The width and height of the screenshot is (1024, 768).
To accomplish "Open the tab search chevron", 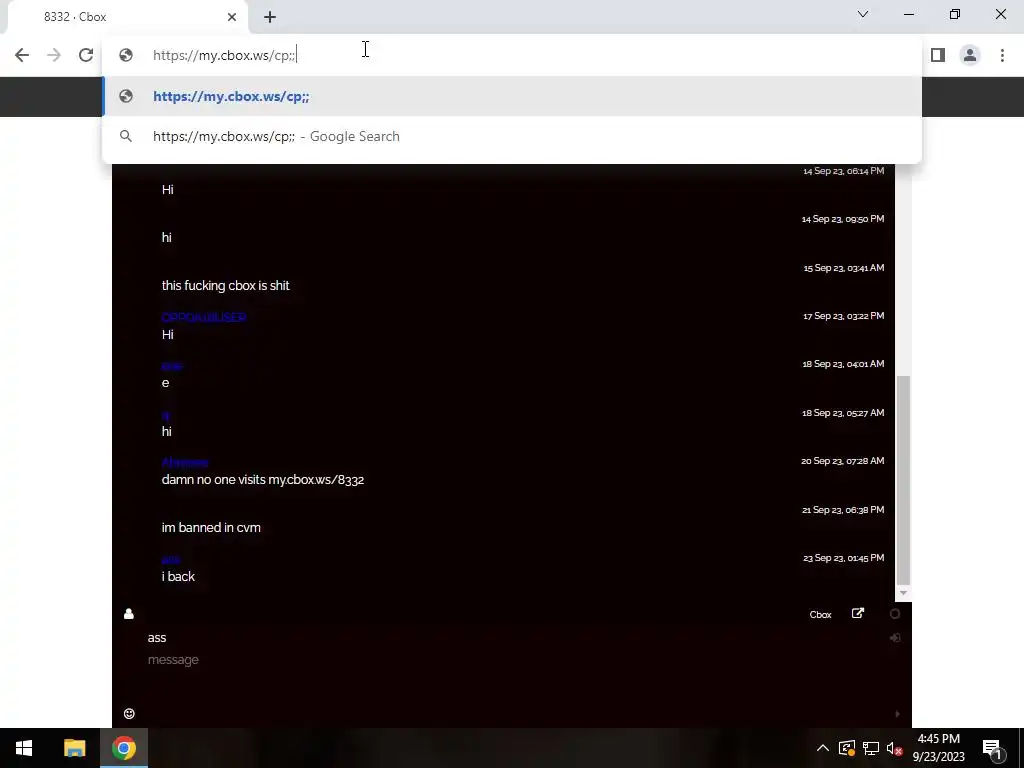I will pyautogui.click(x=863, y=14).
